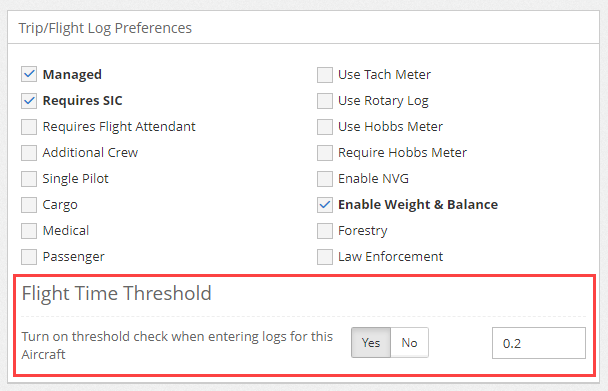Screen dimensions: 608x391
Task: Uncheck the Requires SIC checkbox
Action: pyautogui.click(x=29, y=100)
